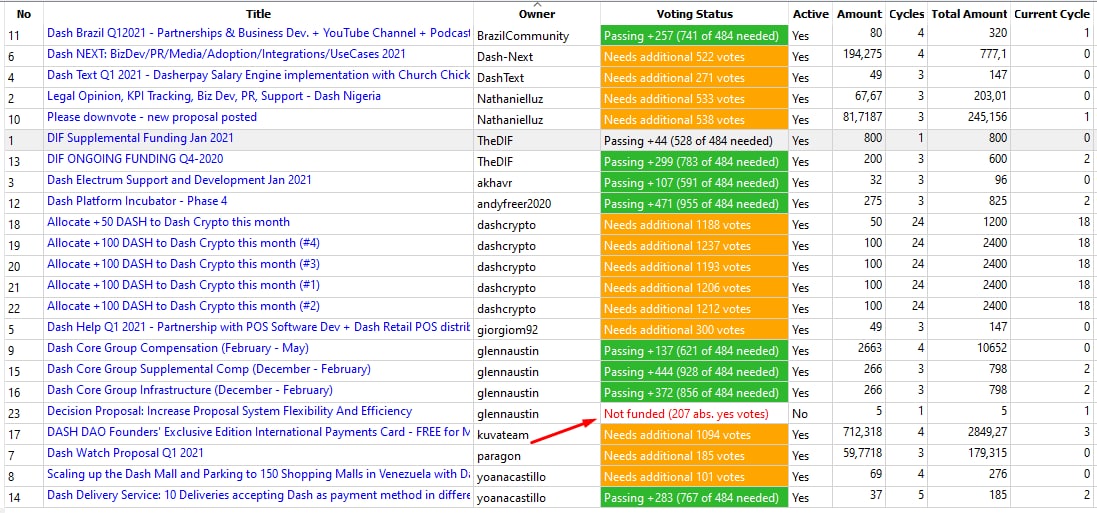
Task: Open Dash Core Group Supplemental Comp link
Action: 208,369
